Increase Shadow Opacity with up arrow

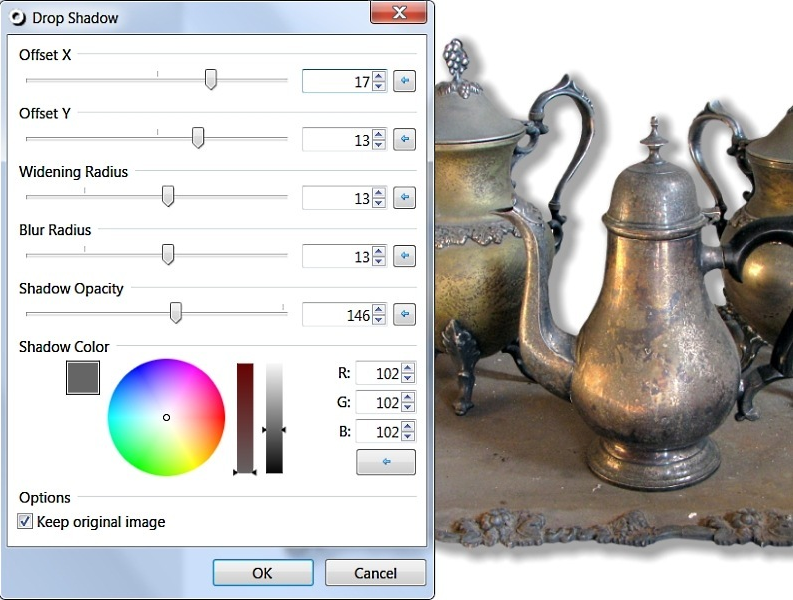click(x=379, y=309)
